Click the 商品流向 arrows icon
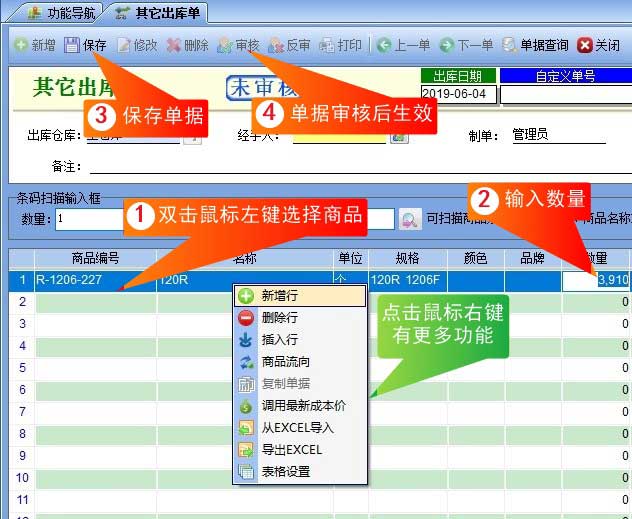The width and height of the screenshot is (632, 519). (x=245, y=362)
